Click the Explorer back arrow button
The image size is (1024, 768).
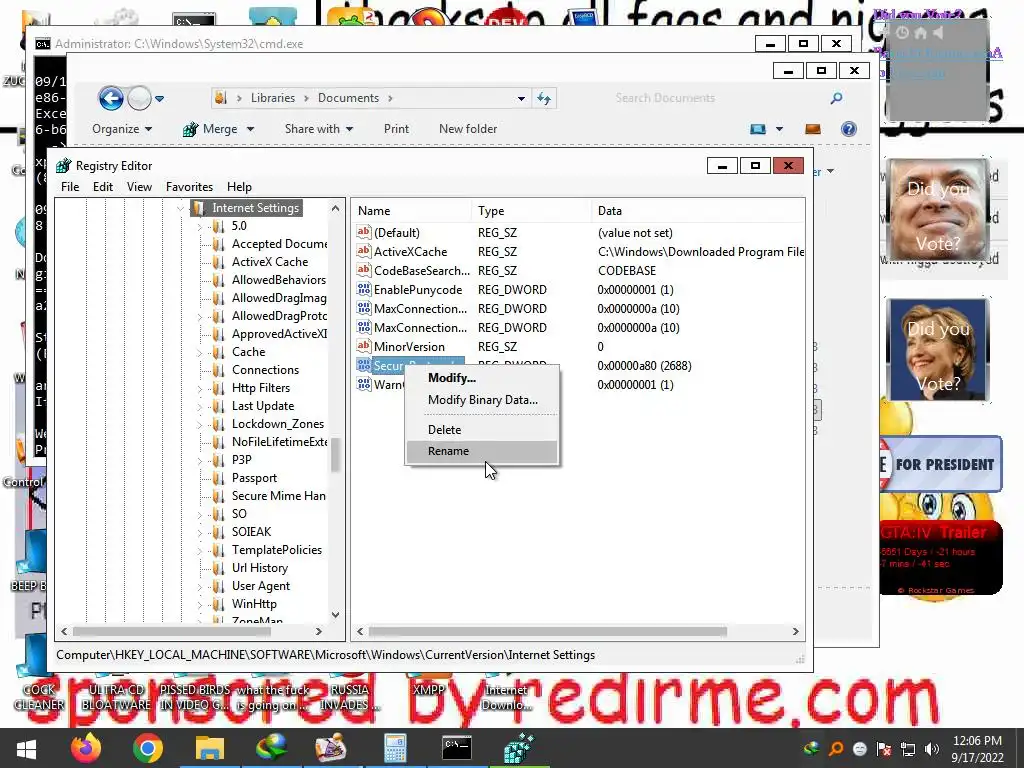coord(111,99)
